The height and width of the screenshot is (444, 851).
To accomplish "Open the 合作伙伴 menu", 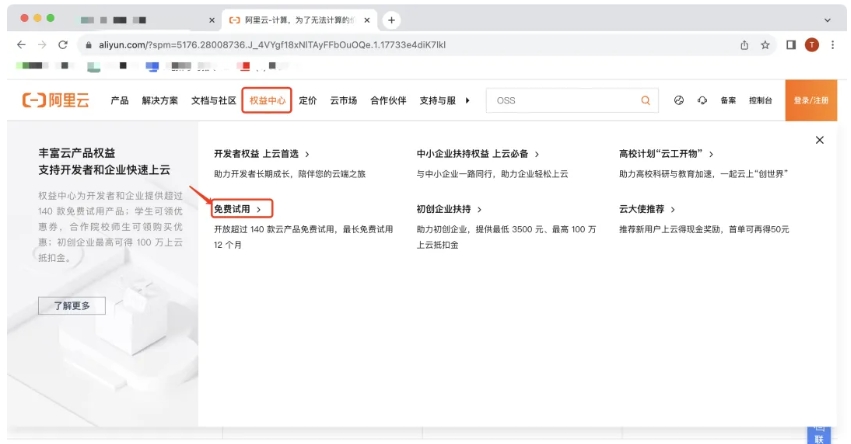I will [x=388, y=100].
